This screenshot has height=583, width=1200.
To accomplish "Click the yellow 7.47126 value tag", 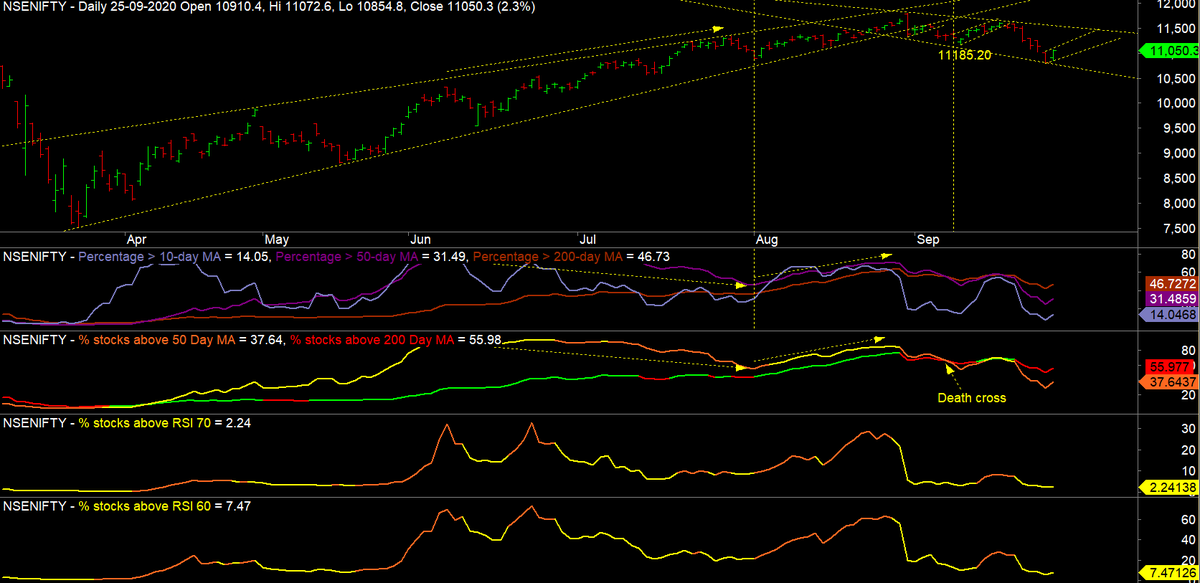I will 1169,573.
